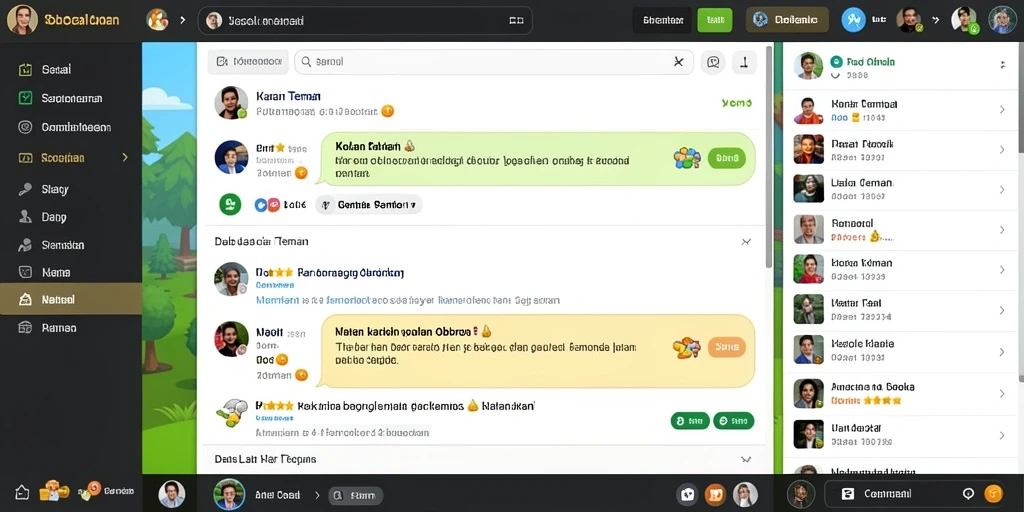Open Konar Cemioal row chevron
Screen dimensions: 1024x512
1002,110
